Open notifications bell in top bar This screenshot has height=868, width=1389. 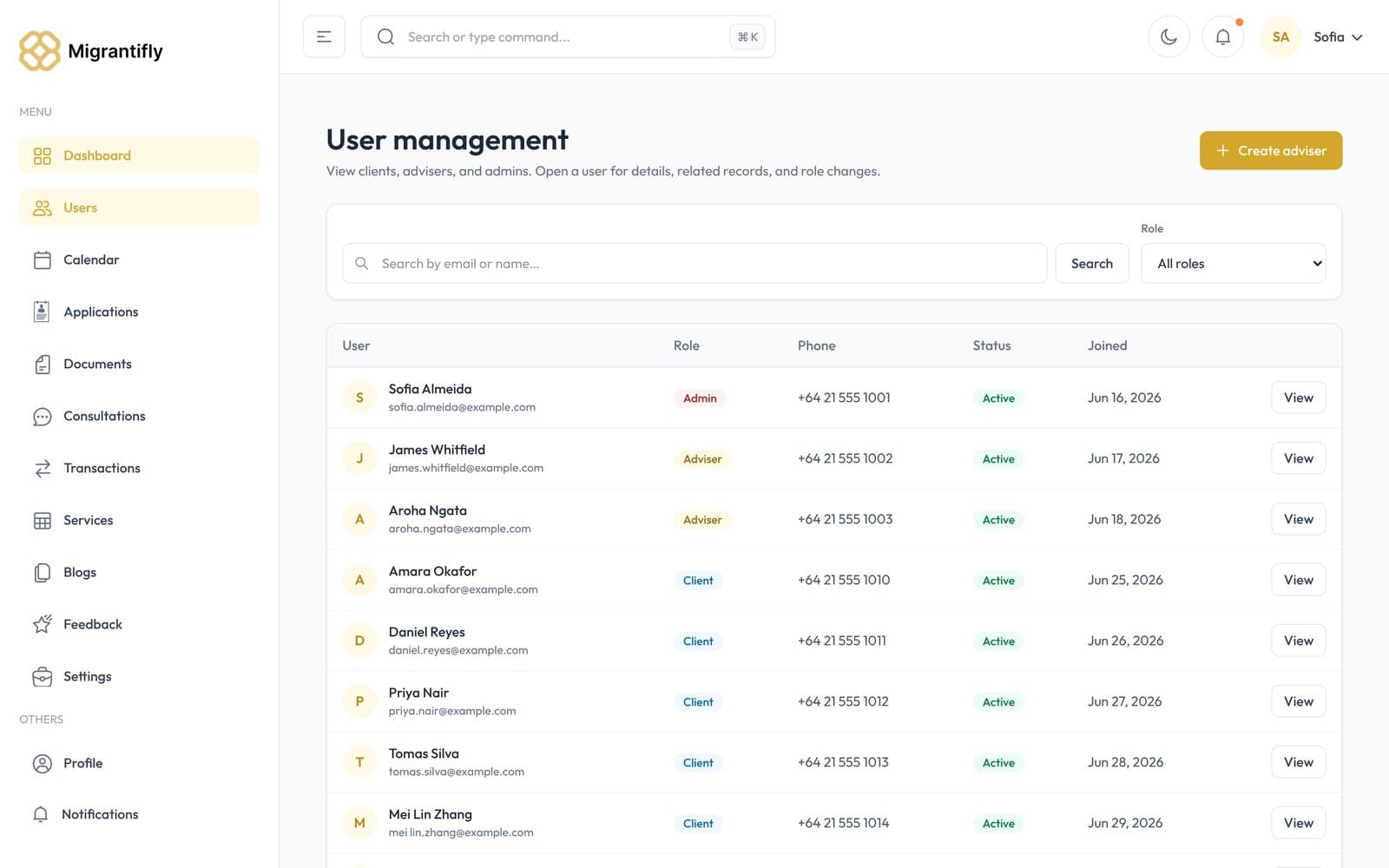pyautogui.click(x=1222, y=36)
